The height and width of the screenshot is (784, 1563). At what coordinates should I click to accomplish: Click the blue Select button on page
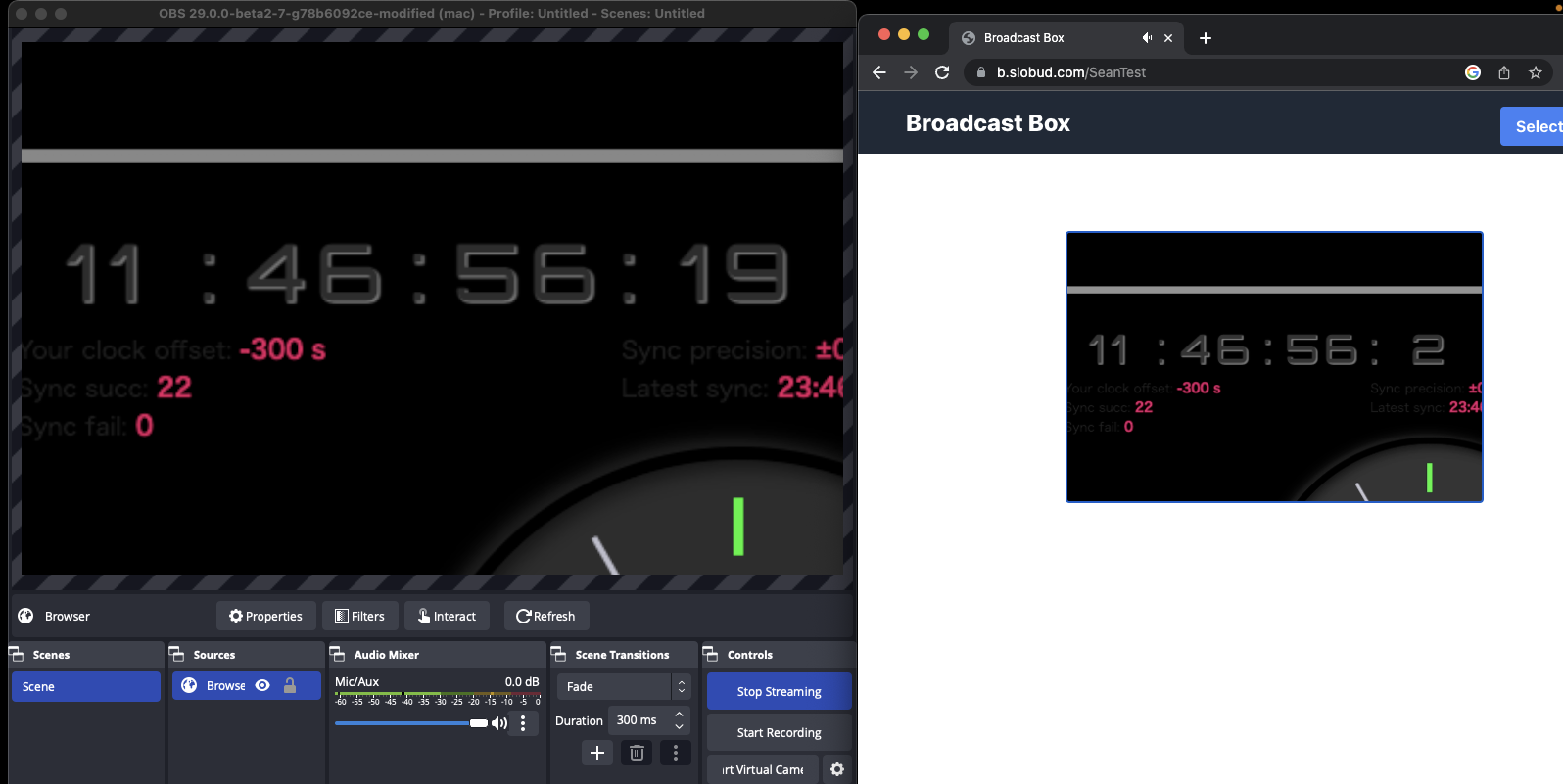click(1534, 126)
